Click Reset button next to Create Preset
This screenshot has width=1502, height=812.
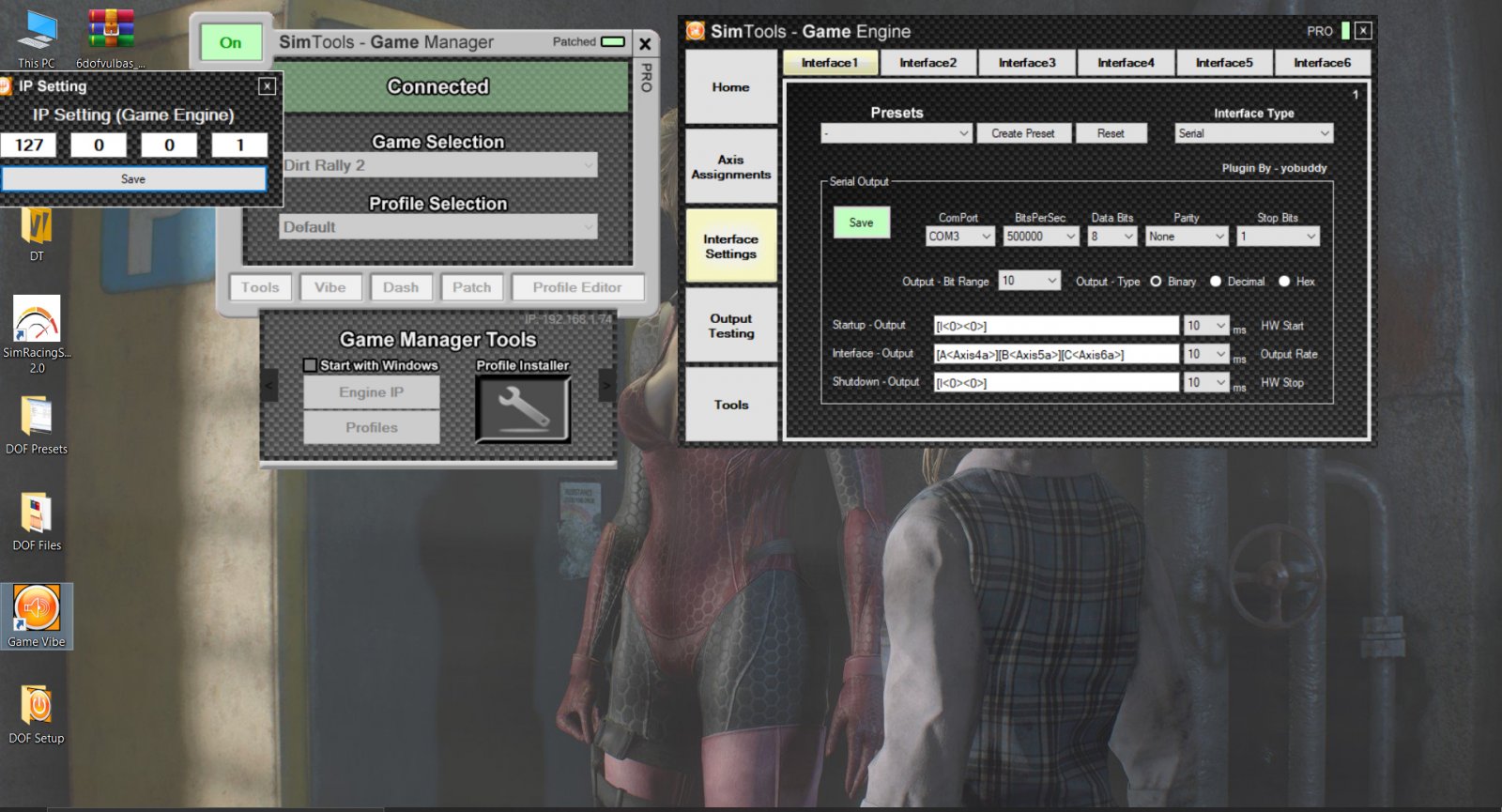(1111, 133)
